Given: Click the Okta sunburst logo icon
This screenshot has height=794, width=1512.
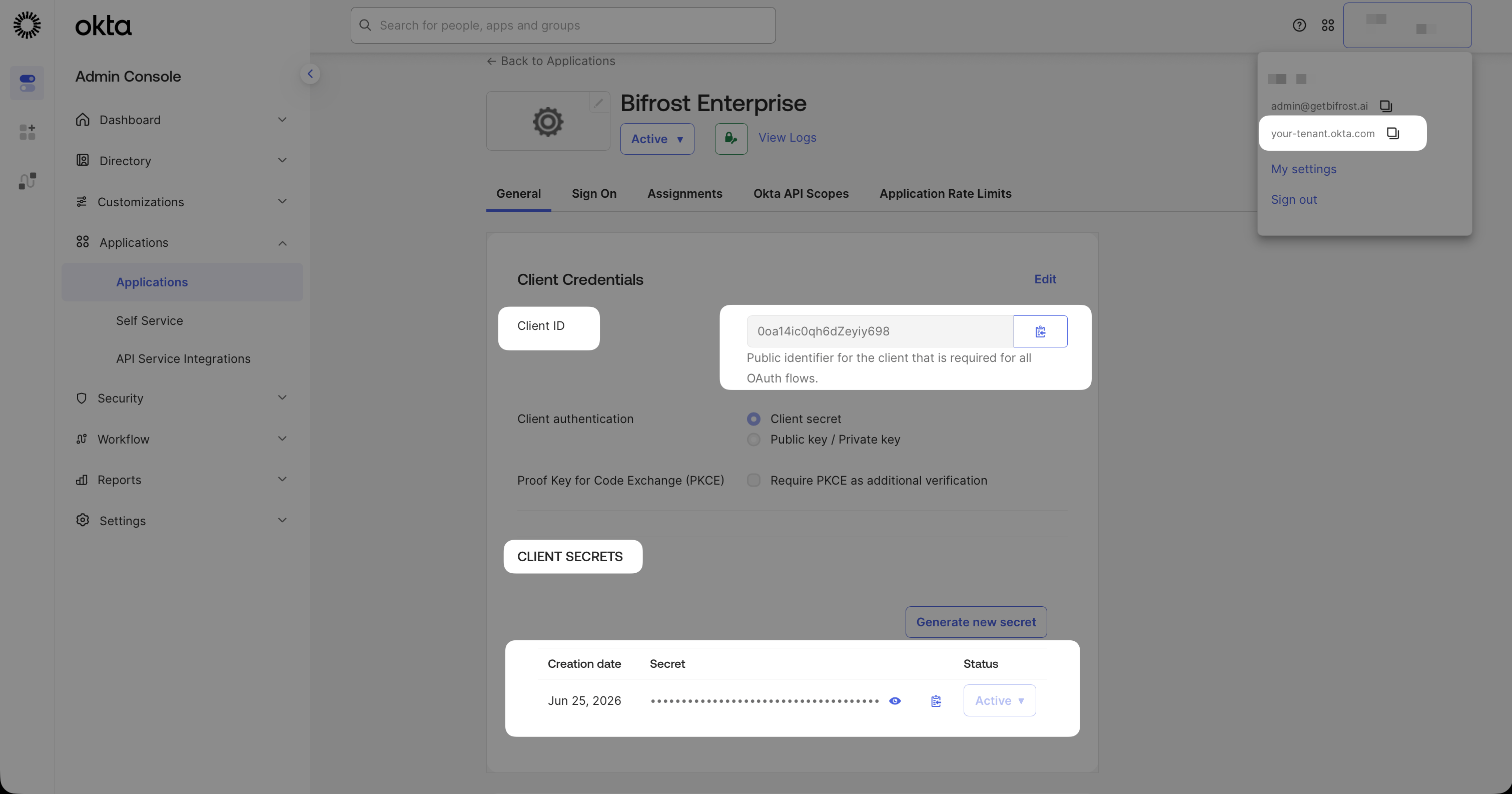Looking at the screenshot, I should (27, 25).
